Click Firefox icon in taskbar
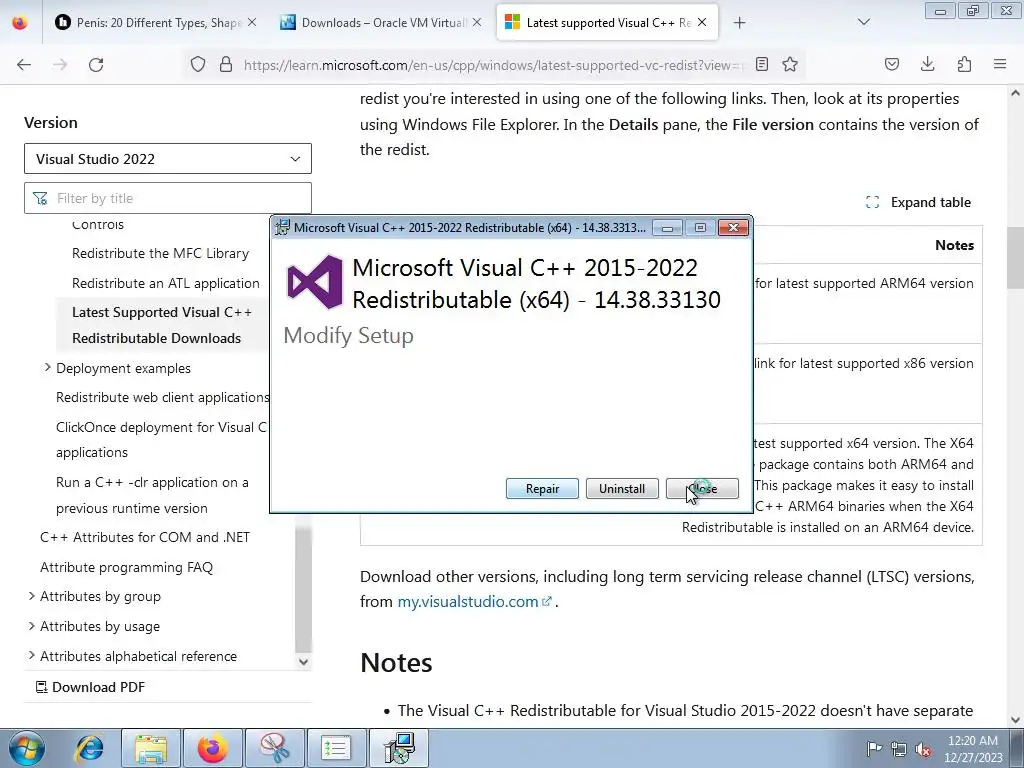The height and width of the screenshot is (768, 1024). (213, 748)
